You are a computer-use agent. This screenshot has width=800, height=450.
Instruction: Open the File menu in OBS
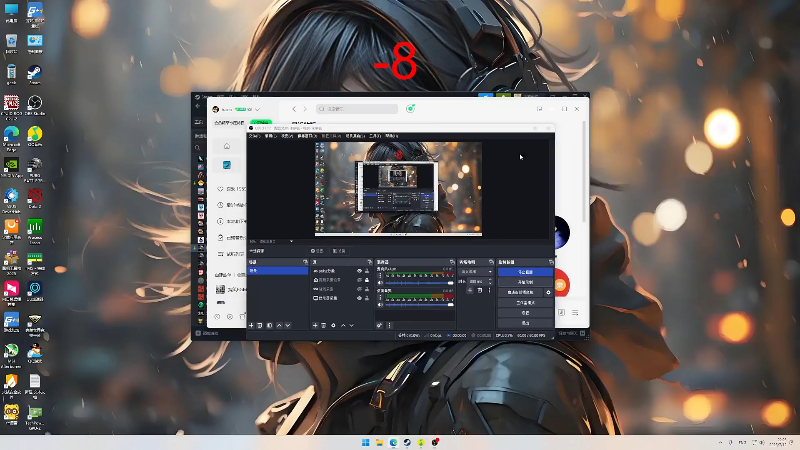pyautogui.click(x=255, y=136)
